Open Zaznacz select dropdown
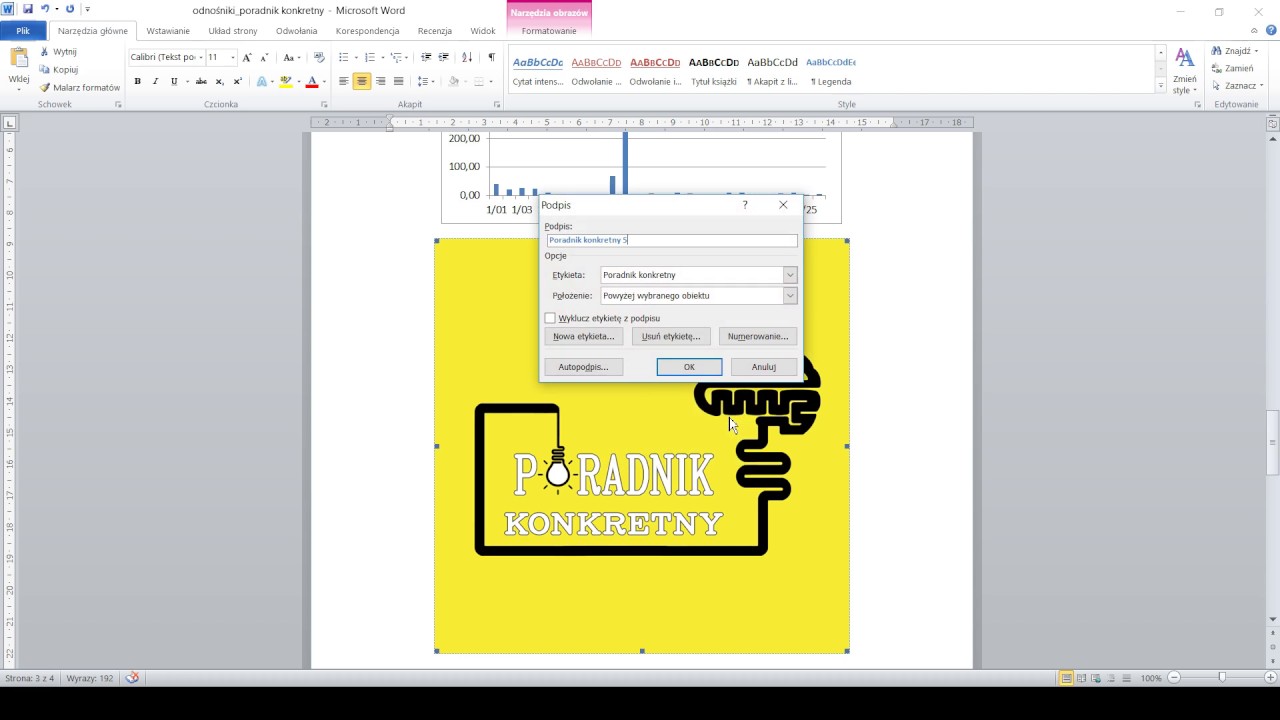This screenshot has height=720, width=1280. (1237, 86)
